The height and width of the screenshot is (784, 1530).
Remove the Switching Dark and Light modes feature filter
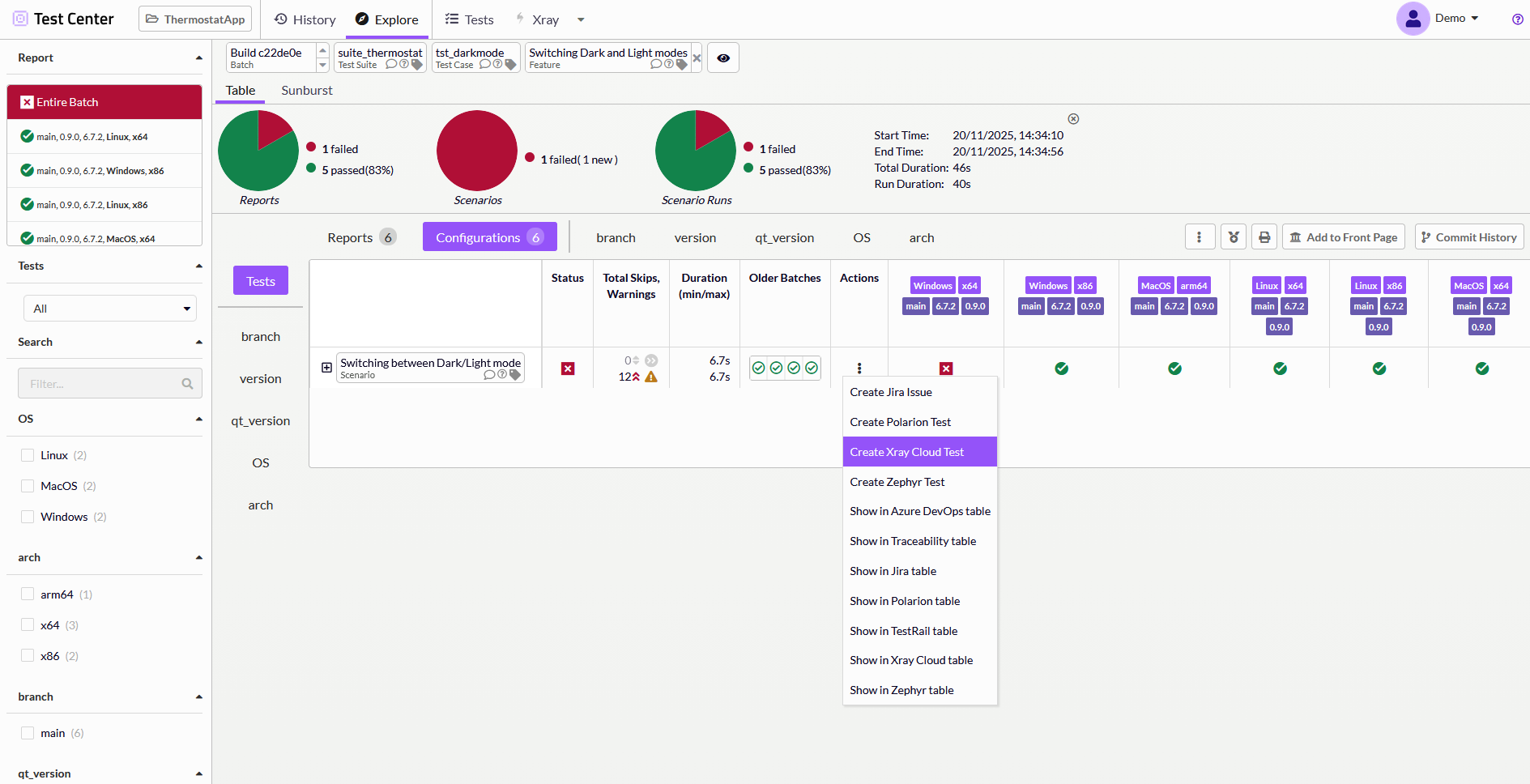(x=697, y=58)
